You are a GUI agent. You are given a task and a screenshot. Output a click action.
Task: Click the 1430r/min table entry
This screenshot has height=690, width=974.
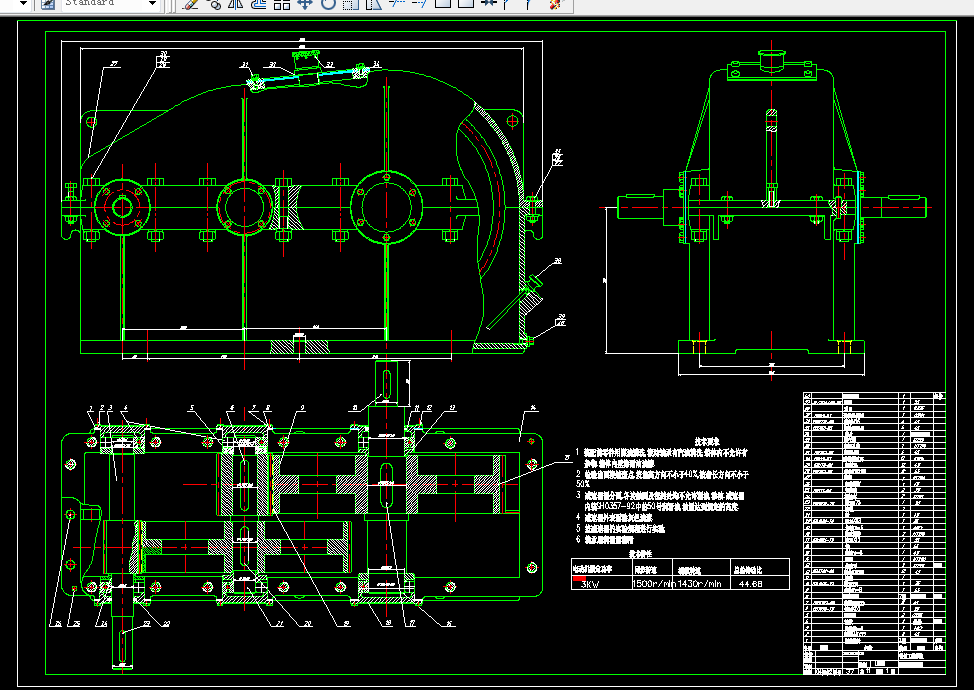pyautogui.click(x=700, y=584)
